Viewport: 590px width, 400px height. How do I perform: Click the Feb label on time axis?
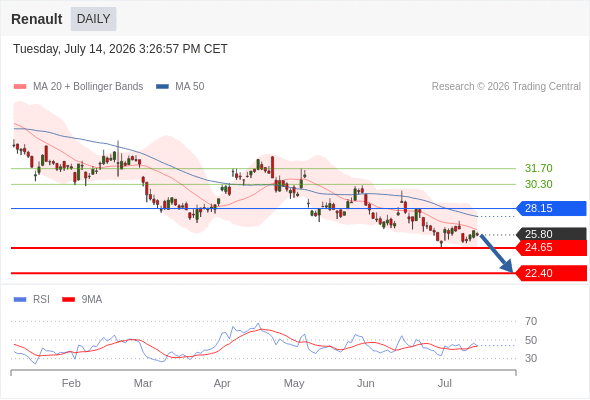coord(71,383)
